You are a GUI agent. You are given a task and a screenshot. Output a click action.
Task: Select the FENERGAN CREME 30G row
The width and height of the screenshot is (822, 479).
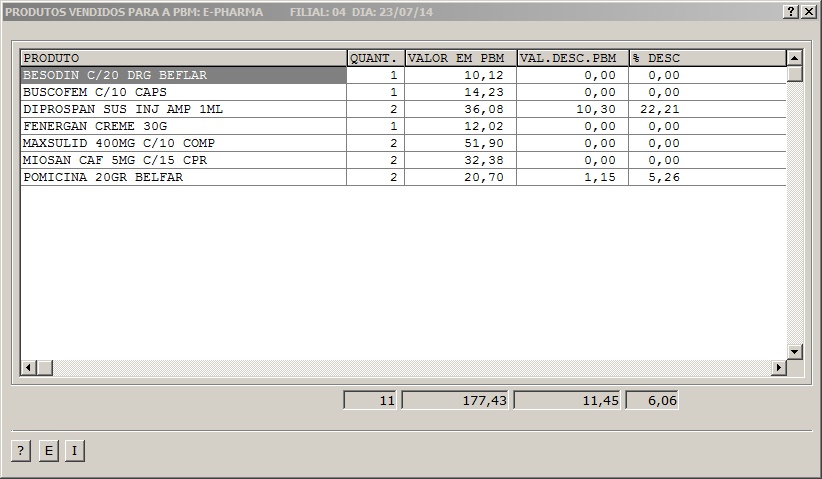click(183, 126)
